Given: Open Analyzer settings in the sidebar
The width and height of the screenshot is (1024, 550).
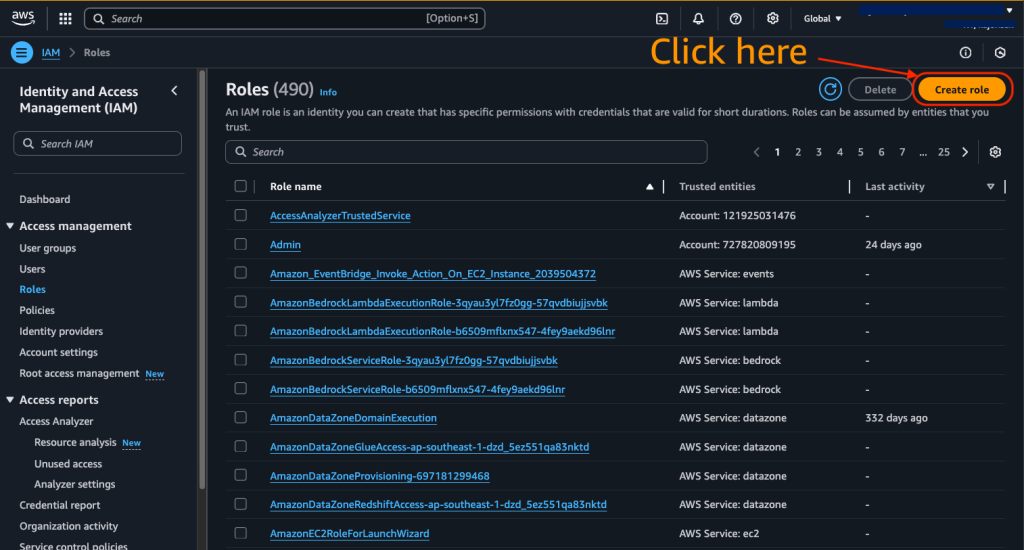Looking at the screenshot, I should pyautogui.click(x=74, y=484).
